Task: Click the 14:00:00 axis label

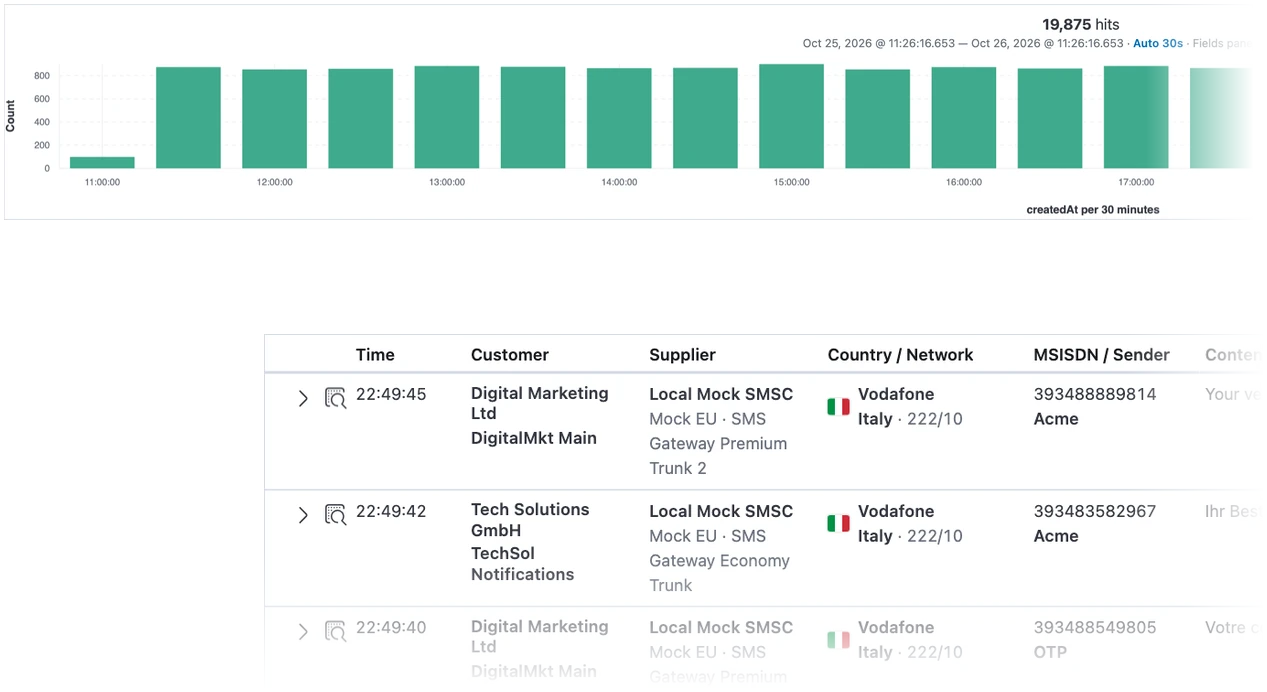Action: click(619, 182)
